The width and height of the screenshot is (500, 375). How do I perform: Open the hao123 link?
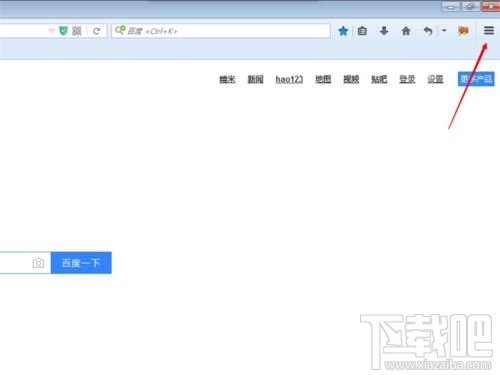click(289, 79)
